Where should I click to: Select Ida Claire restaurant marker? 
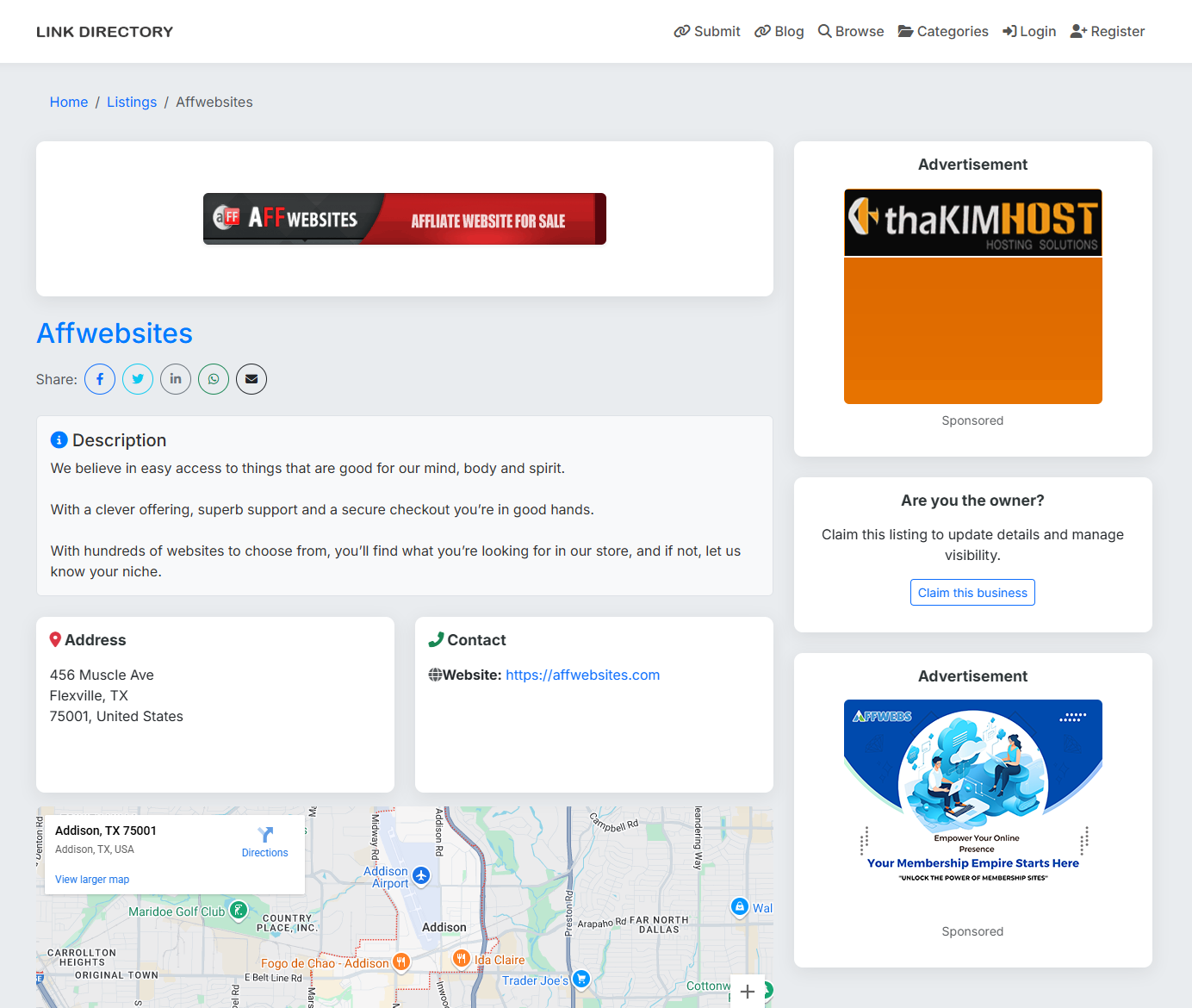462,958
